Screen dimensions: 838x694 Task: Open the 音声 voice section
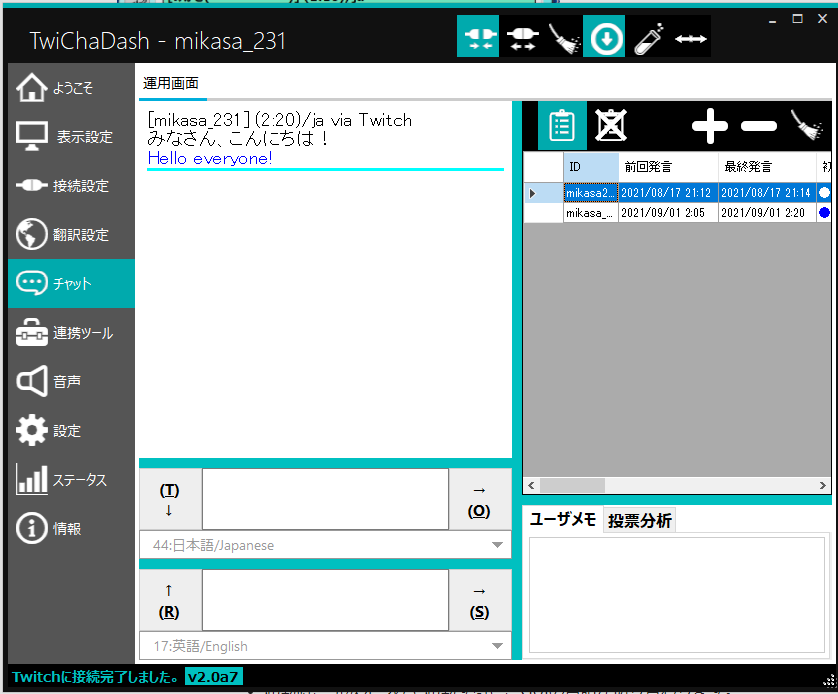[71, 381]
